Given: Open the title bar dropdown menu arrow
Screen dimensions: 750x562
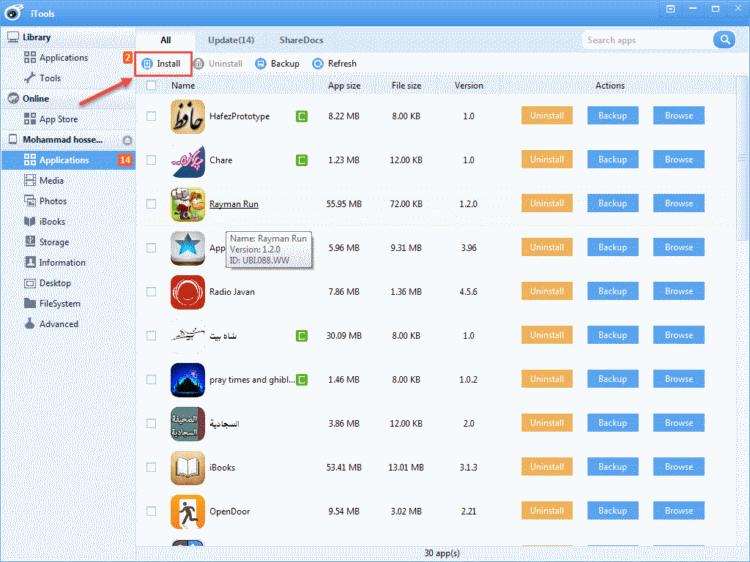Looking at the screenshot, I should (667, 8).
